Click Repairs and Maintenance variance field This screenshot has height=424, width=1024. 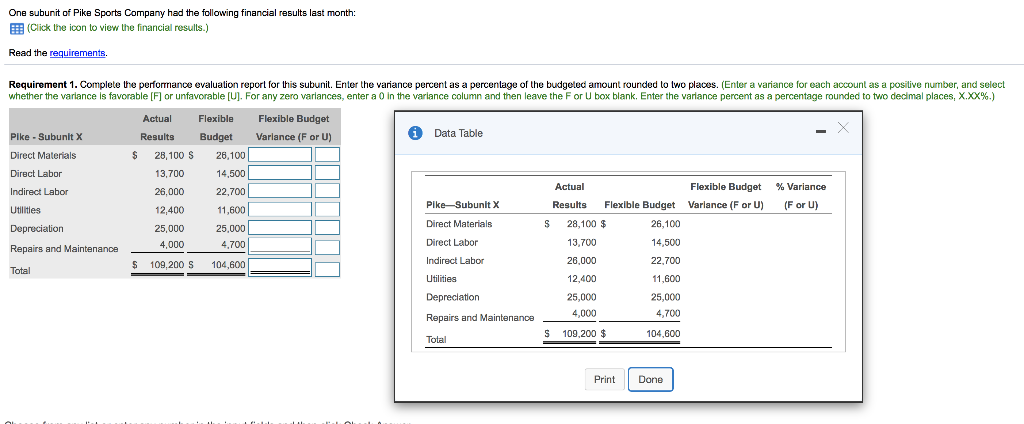click(x=280, y=247)
